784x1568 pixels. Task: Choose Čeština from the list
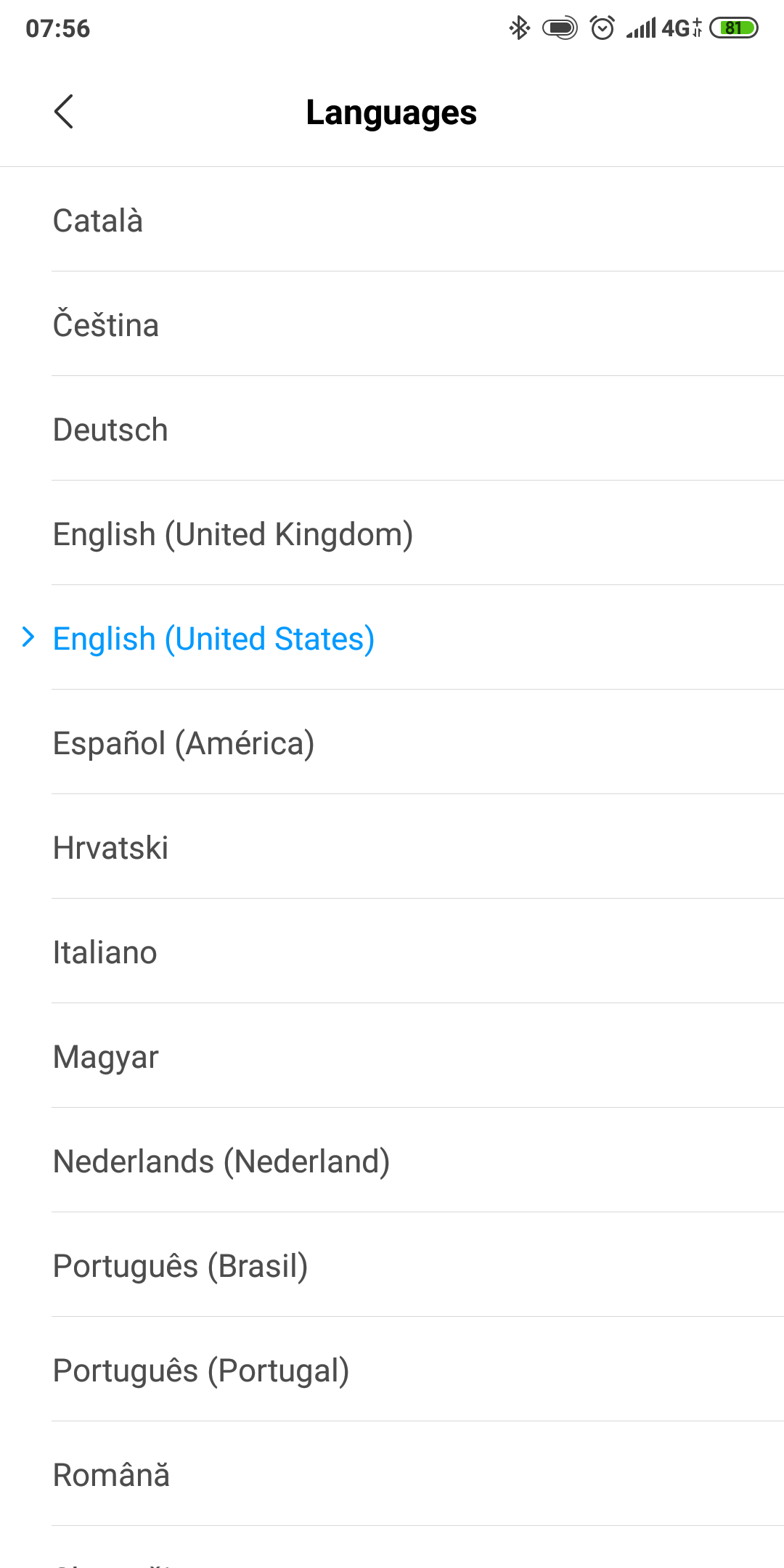(x=106, y=325)
